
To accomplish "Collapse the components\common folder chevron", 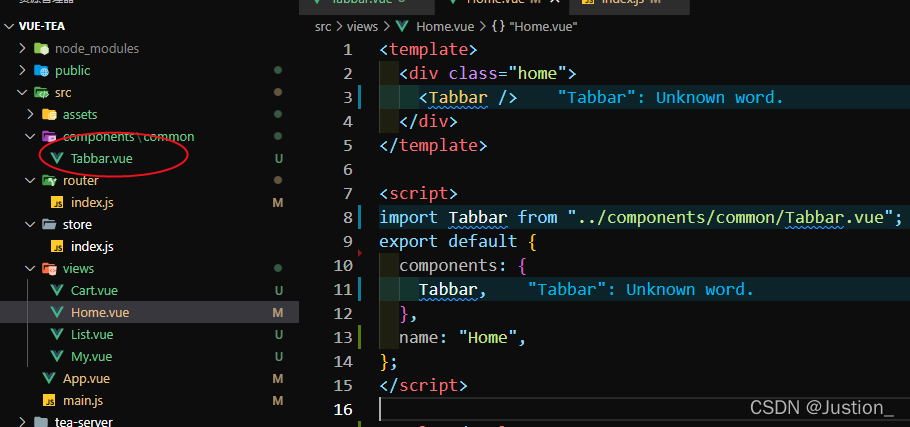I will (30, 136).
